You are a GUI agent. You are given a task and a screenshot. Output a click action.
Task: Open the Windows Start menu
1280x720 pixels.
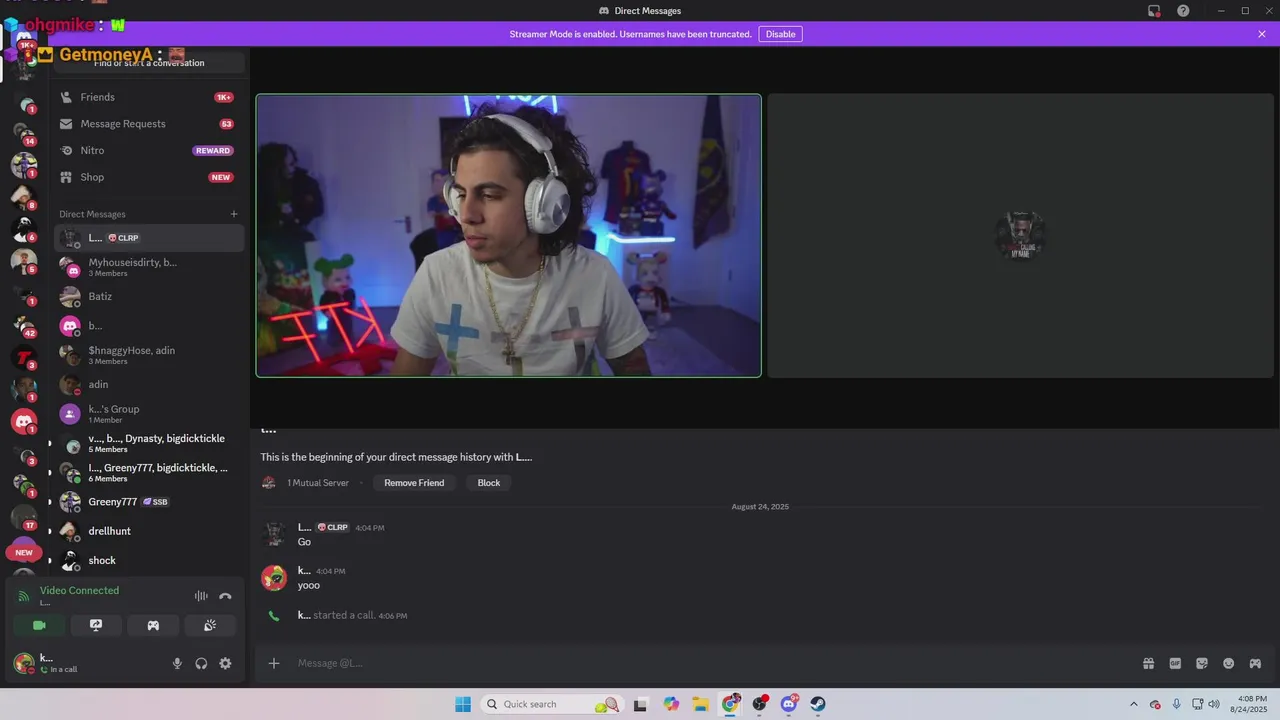(x=463, y=704)
